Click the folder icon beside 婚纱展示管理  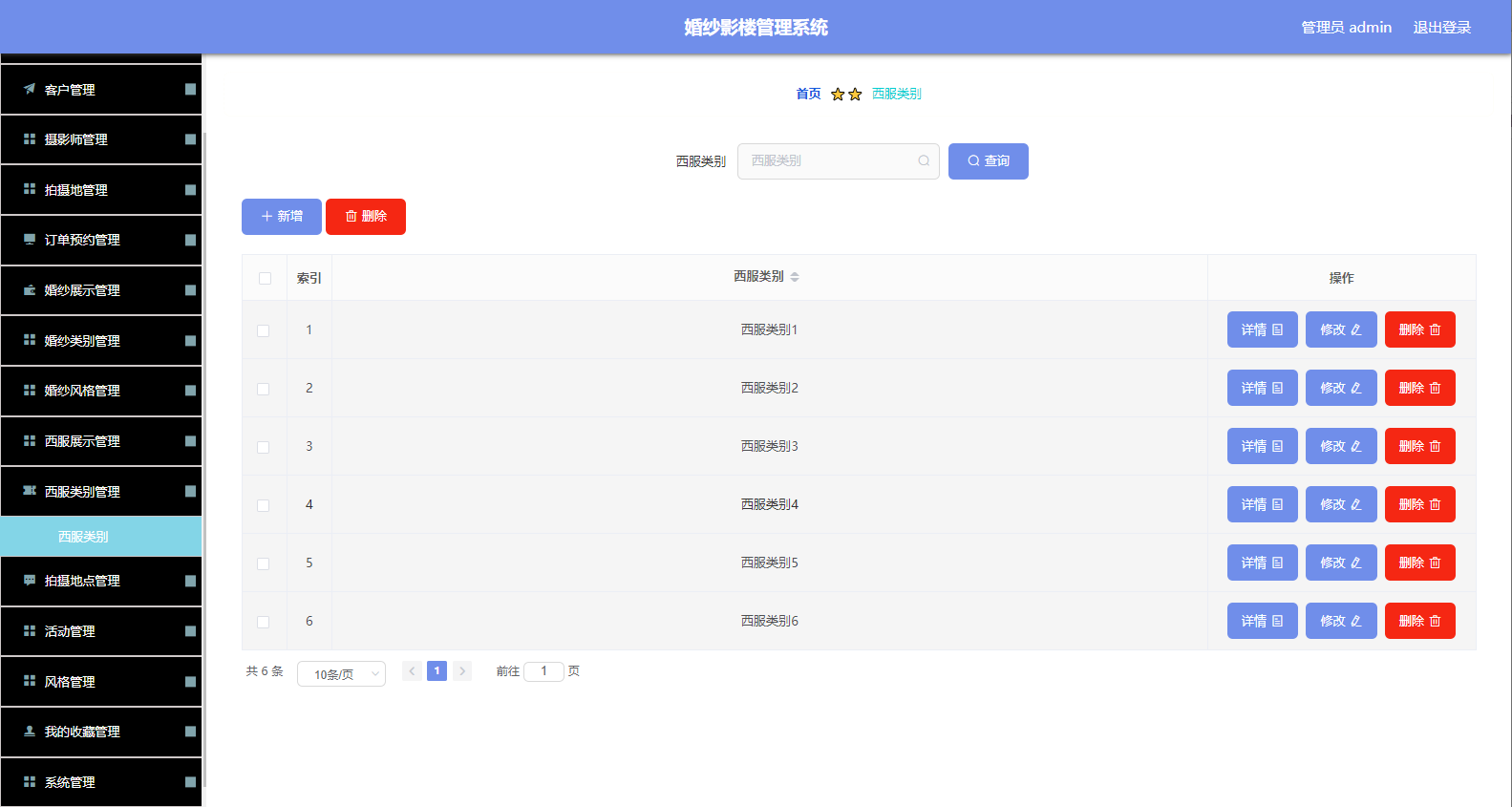(30, 289)
